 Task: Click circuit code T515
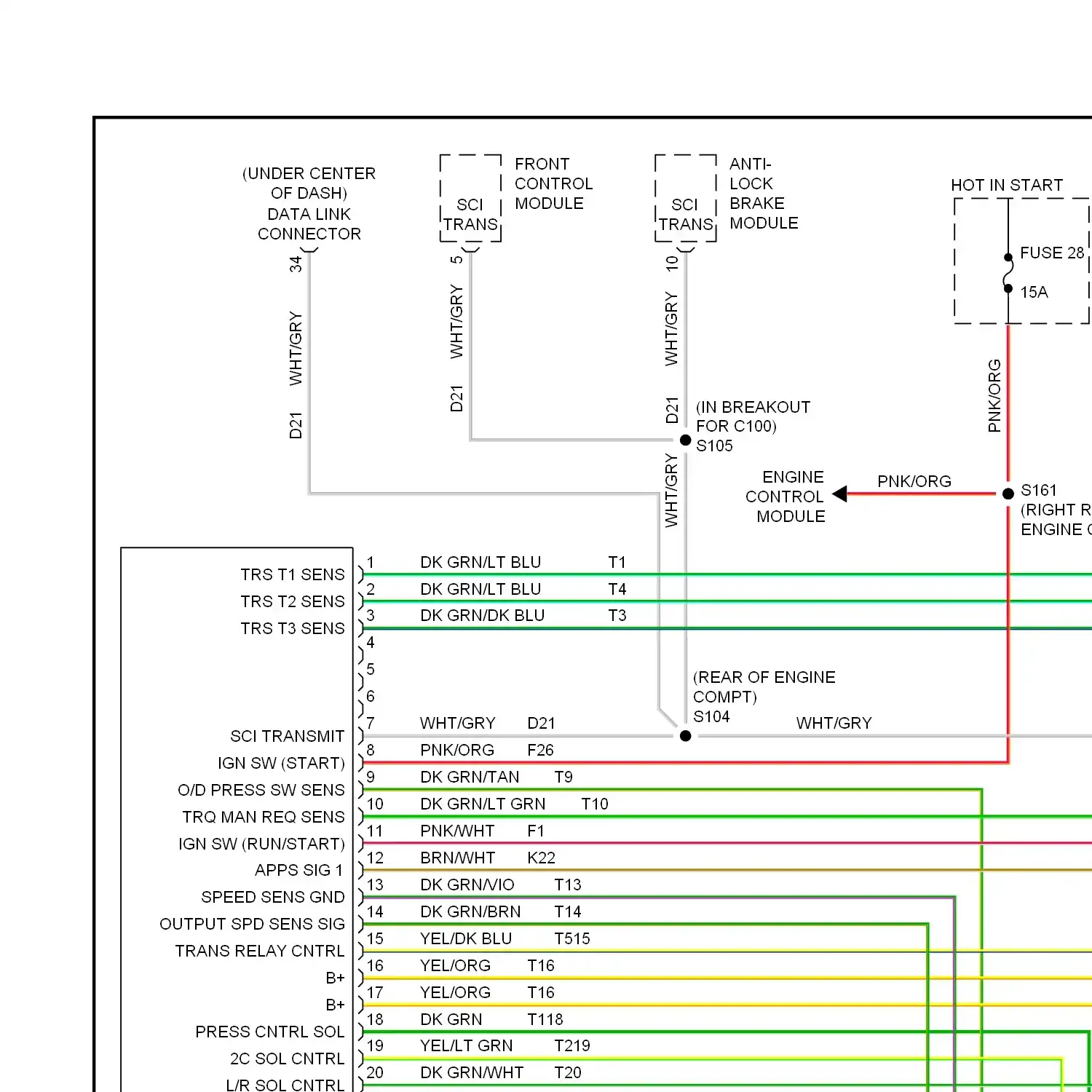tap(572, 938)
